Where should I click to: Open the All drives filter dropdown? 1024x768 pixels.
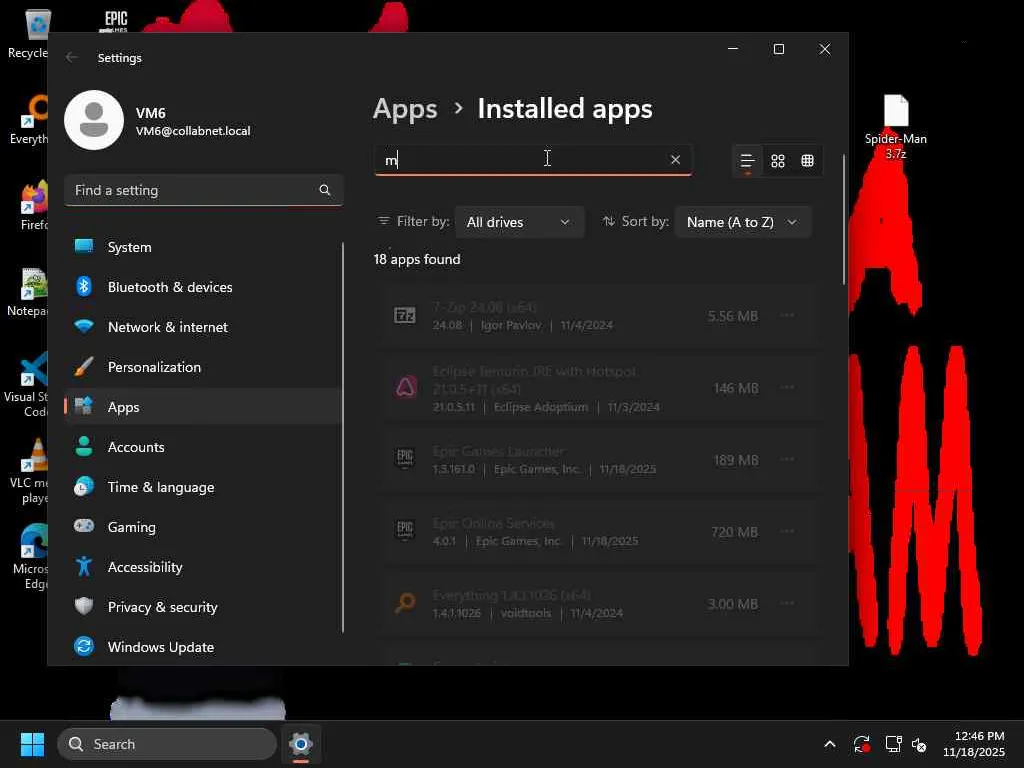[x=519, y=222]
